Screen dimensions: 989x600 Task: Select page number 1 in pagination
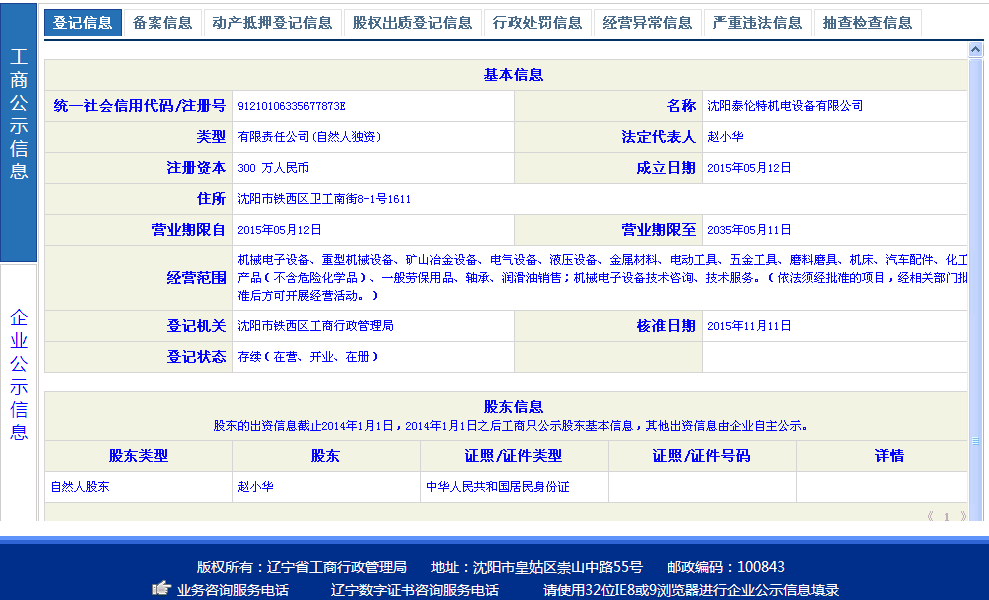coord(947,516)
